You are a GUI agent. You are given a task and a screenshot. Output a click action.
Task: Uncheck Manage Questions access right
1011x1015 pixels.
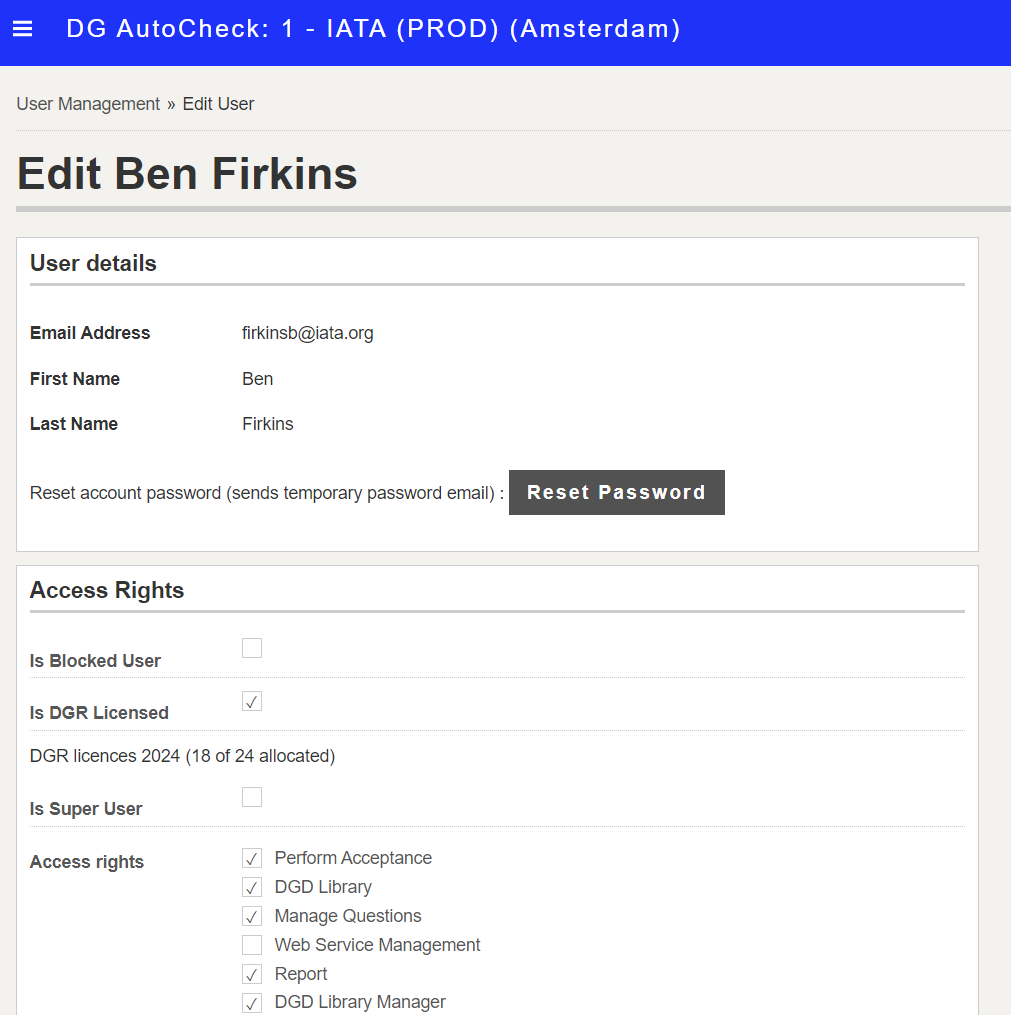[252, 916]
